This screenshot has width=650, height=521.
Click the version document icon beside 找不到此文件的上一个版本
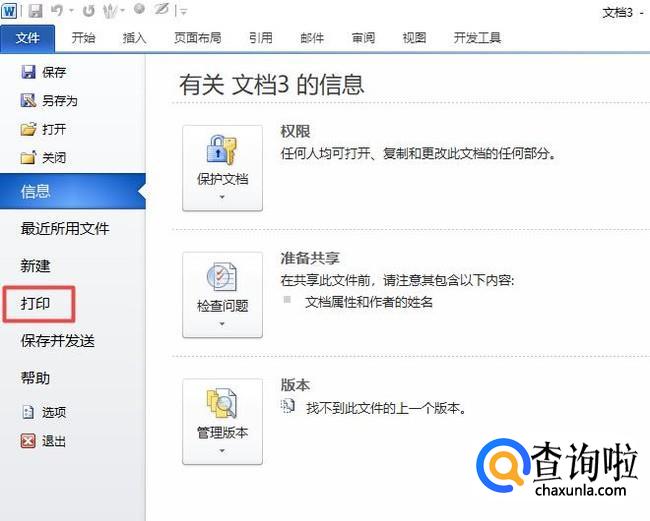coord(288,406)
